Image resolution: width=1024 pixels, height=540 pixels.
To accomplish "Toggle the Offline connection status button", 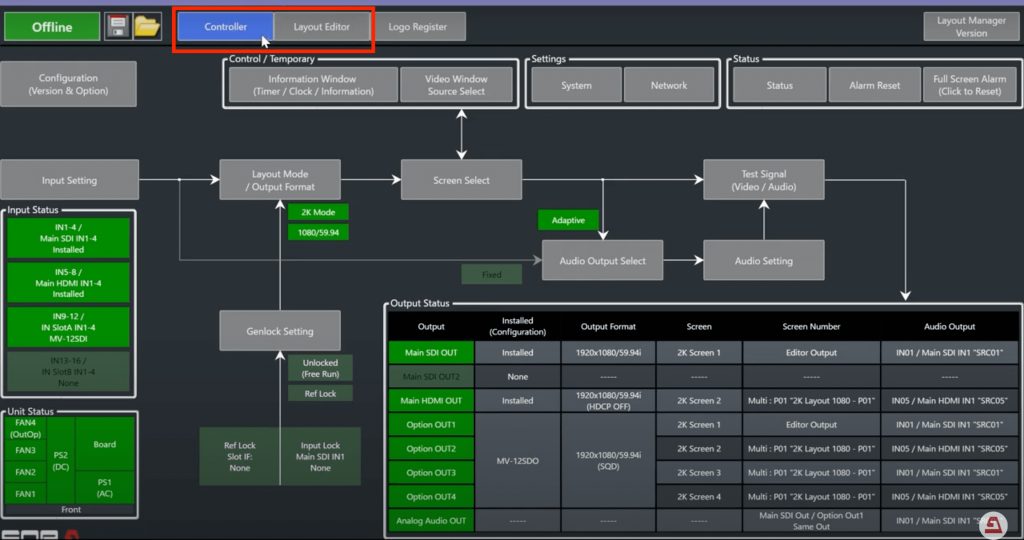I will tap(52, 27).
